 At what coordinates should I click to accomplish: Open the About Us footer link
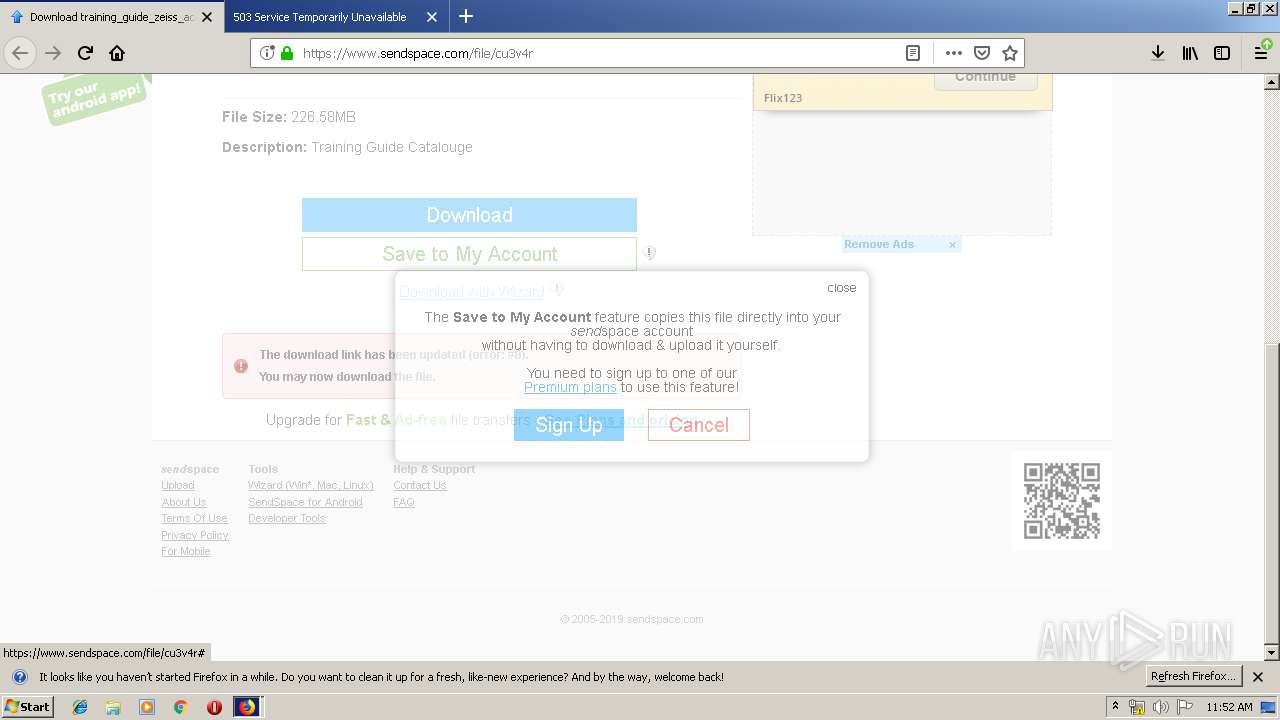(x=184, y=502)
